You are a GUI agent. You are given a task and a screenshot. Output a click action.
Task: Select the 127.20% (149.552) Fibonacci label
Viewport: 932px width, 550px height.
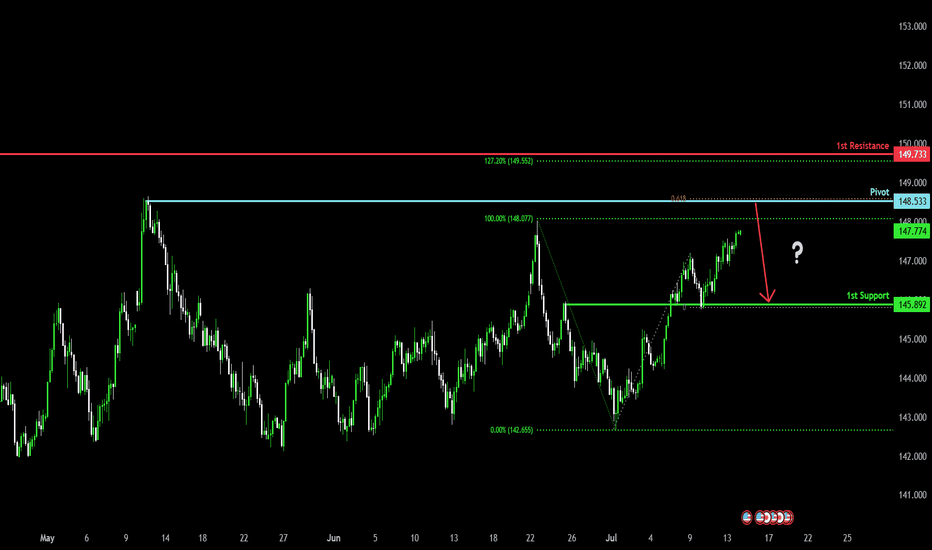(x=509, y=161)
